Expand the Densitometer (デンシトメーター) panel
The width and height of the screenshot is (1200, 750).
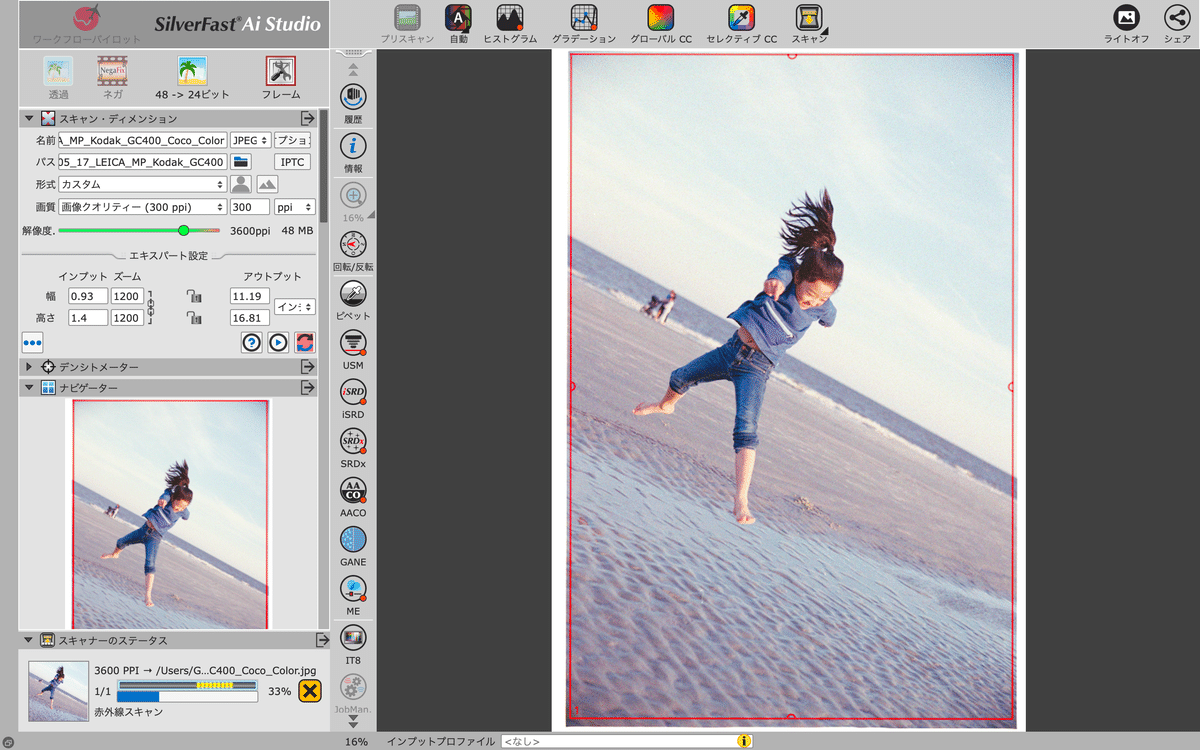(x=29, y=367)
